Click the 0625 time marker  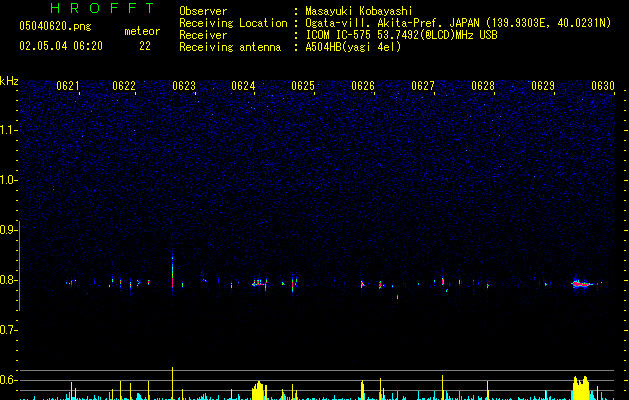tap(303, 86)
